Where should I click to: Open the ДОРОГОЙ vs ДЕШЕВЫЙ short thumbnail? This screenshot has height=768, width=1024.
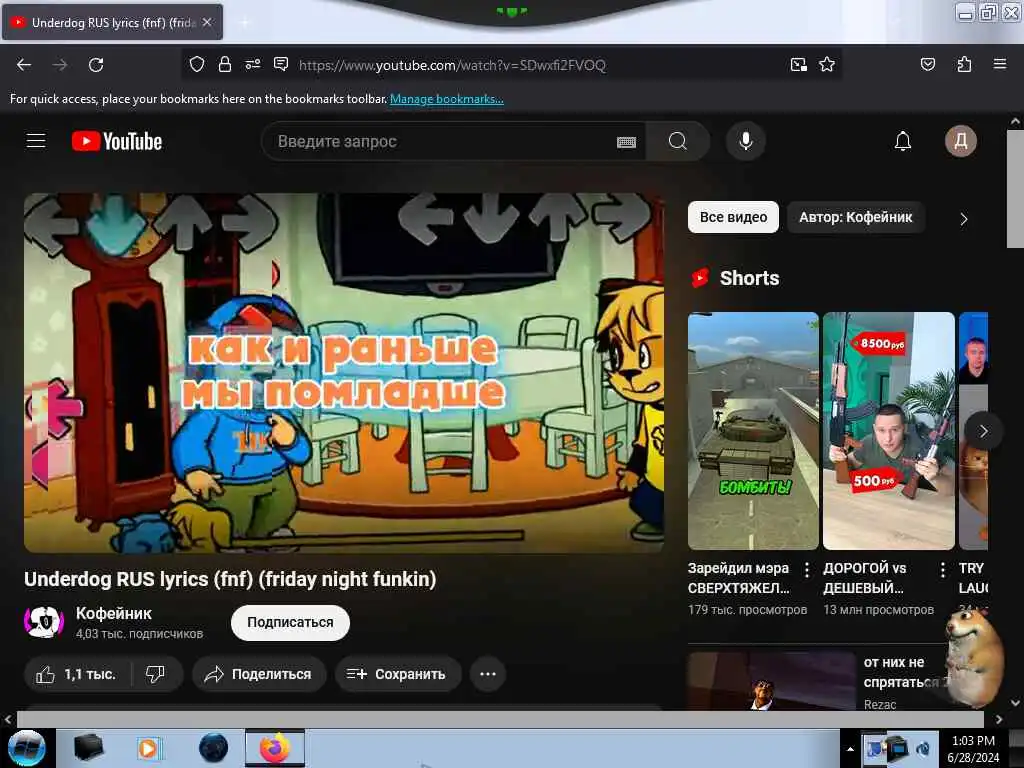888,431
